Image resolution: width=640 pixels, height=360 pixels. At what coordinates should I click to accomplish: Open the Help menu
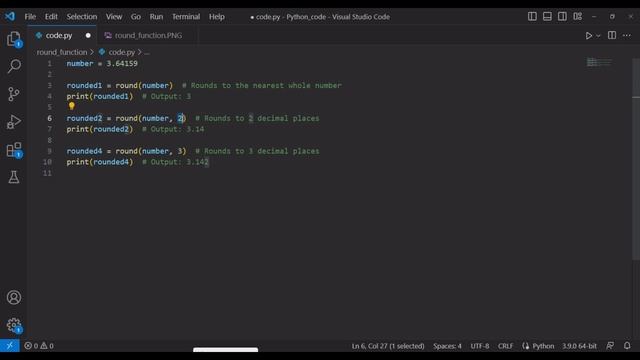coord(217,17)
